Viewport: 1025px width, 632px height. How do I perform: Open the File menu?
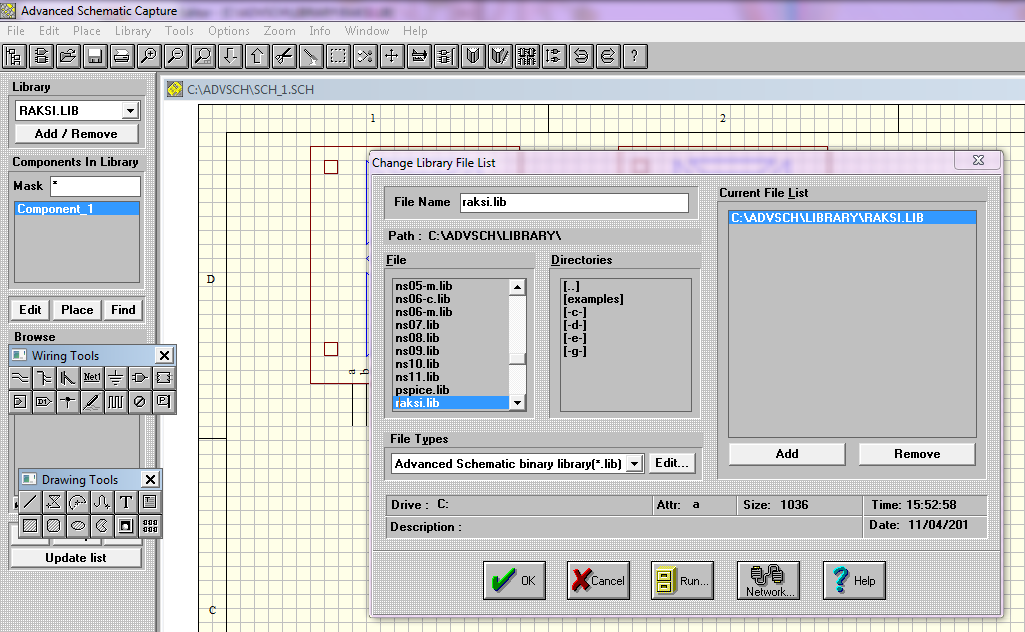(16, 31)
